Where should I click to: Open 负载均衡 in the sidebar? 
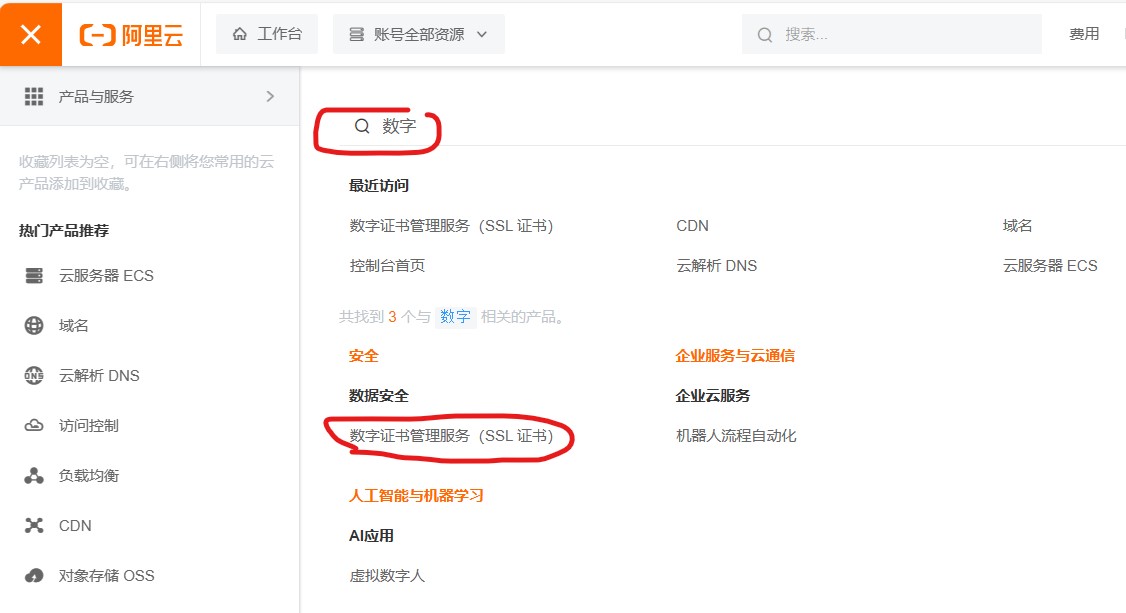click(x=89, y=476)
